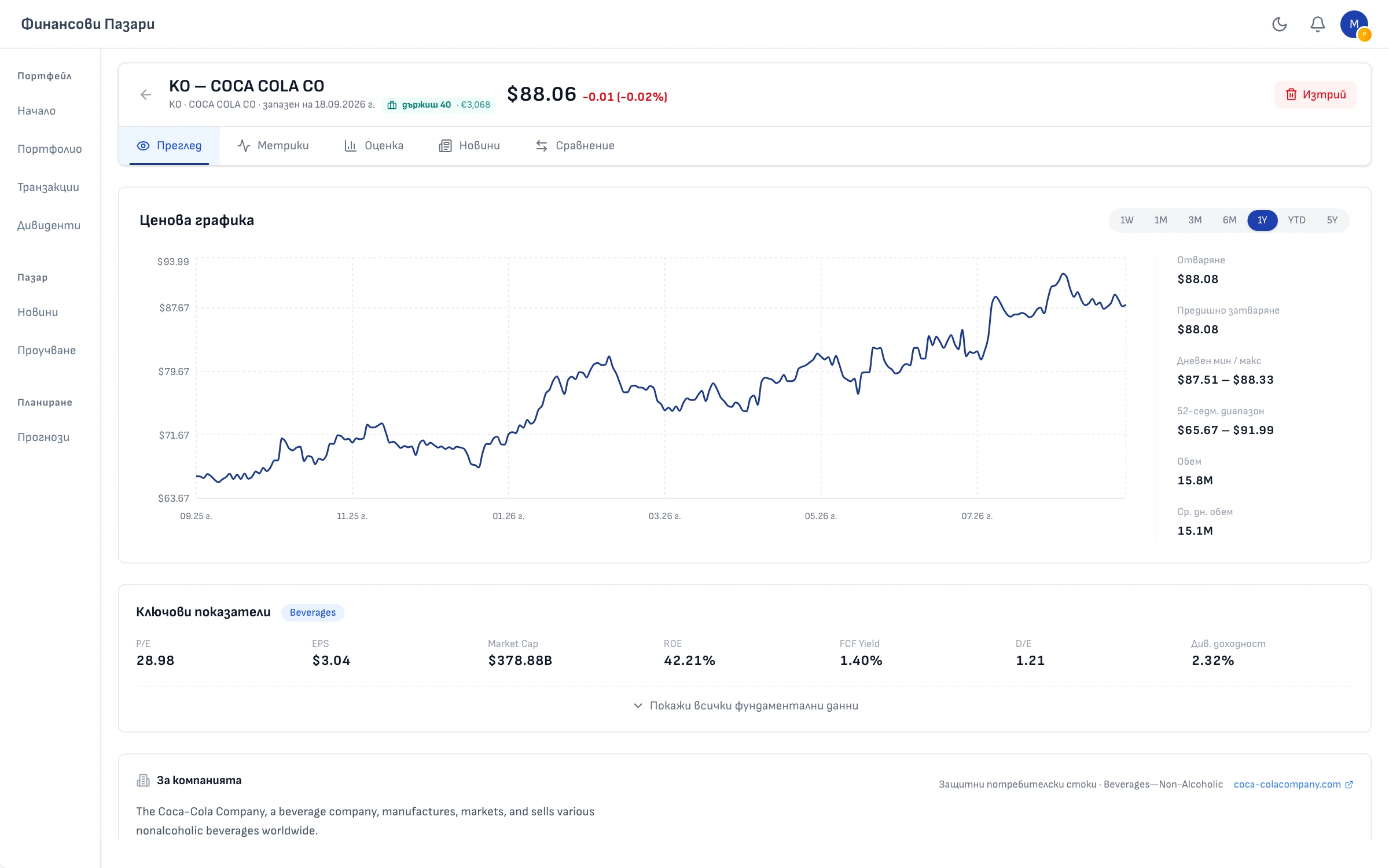Click the building icon beside За компанията
Screen dimensions: 1389x868
click(x=143, y=780)
